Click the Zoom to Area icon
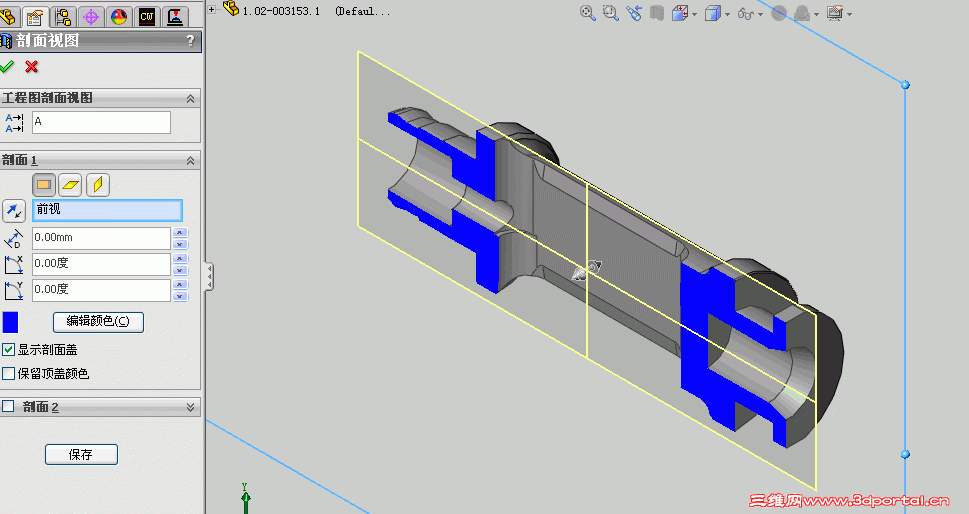The height and width of the screenshot is (514, 969). click(x=611, y=13)
